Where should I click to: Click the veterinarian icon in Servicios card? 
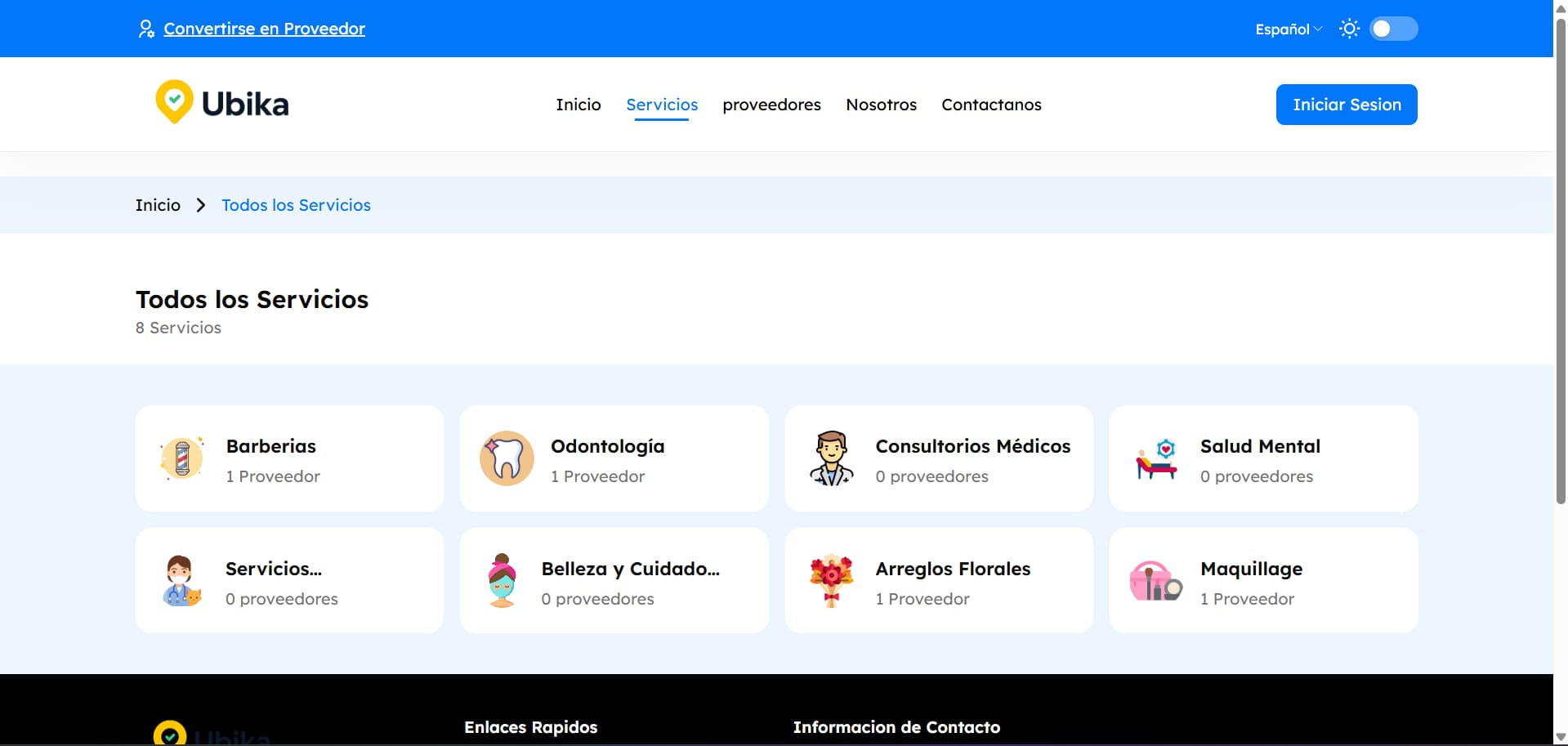(181, 581)
